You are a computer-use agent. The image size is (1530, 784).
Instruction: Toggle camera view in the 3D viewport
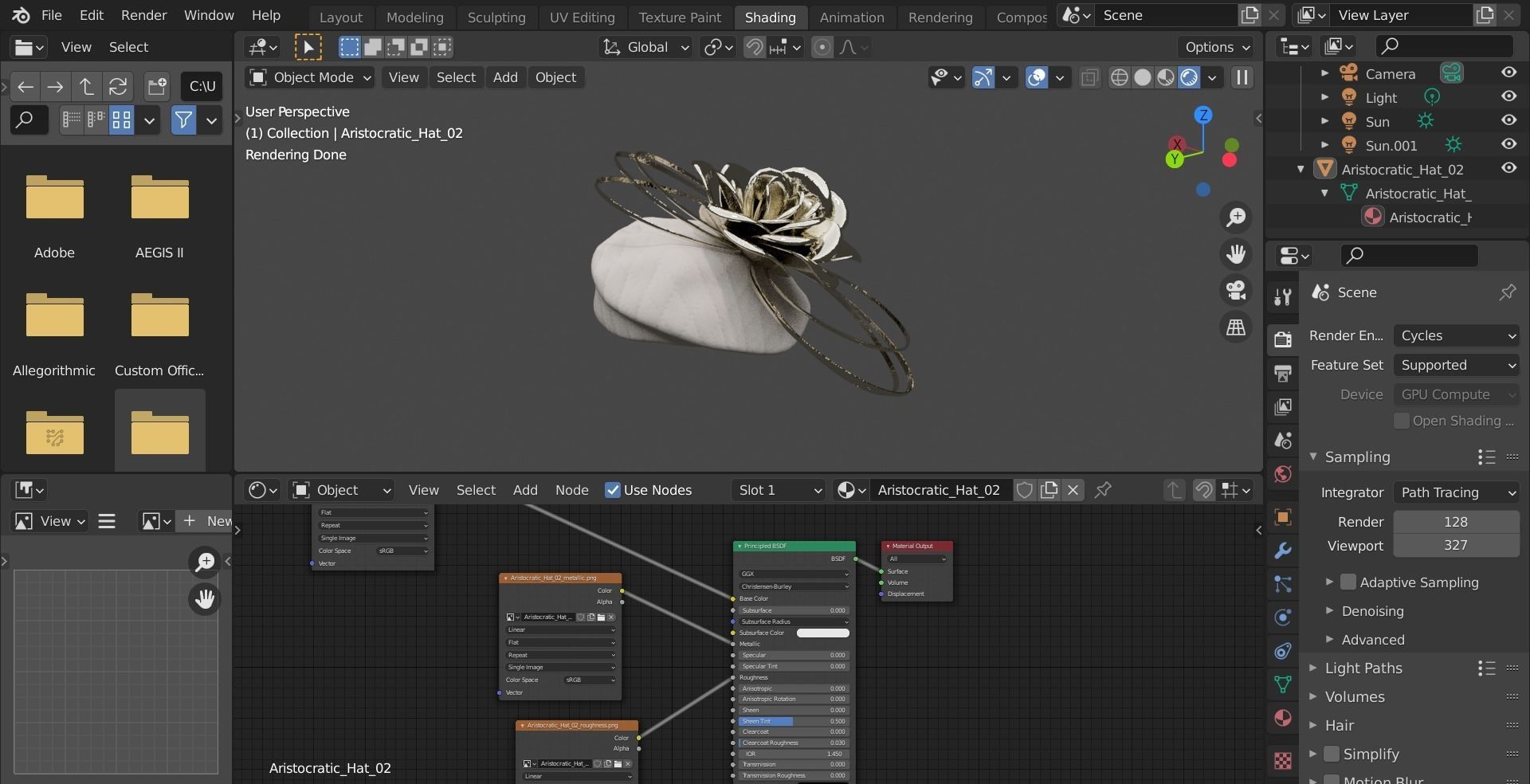1236,291
